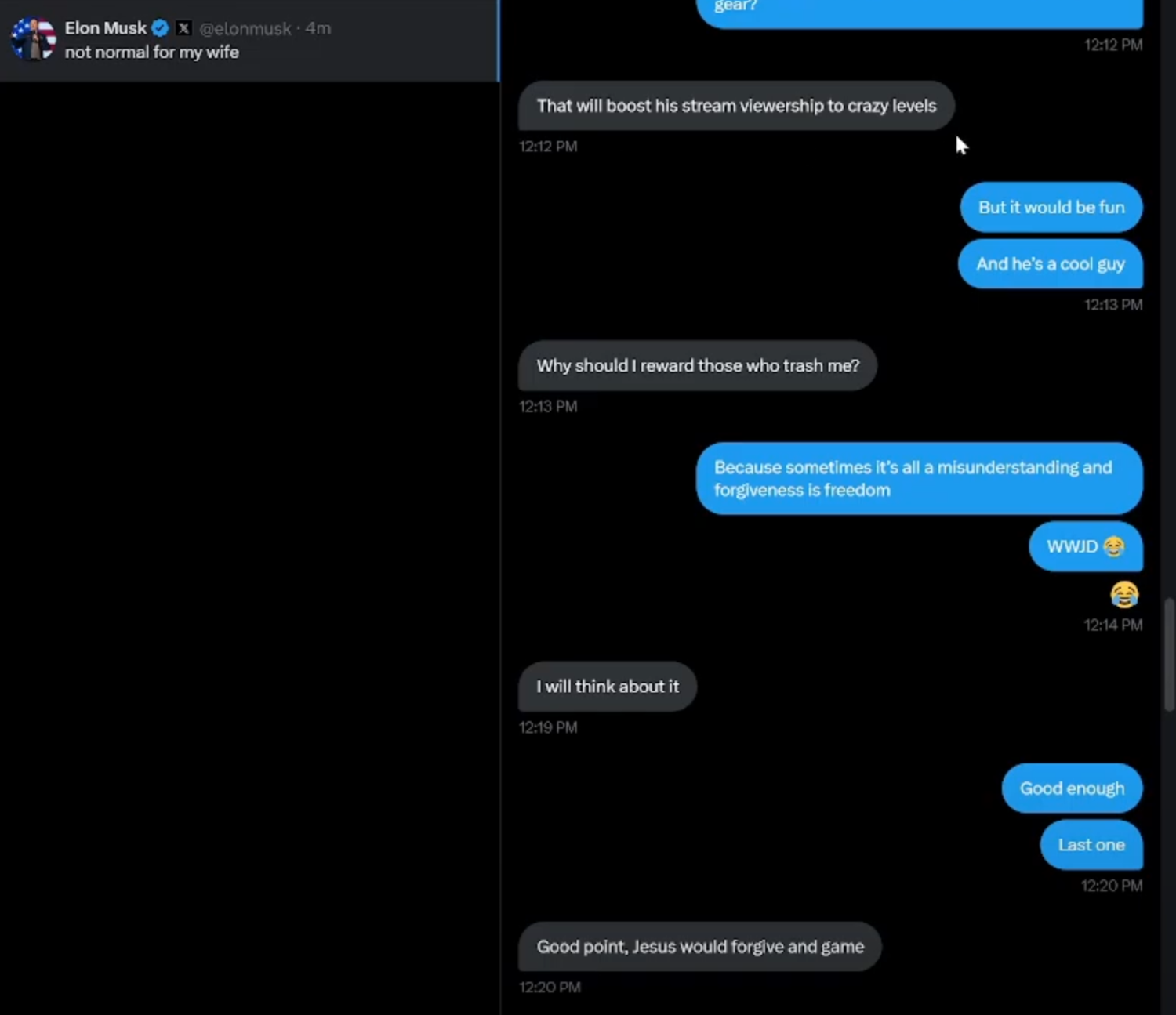1176x1015 pixels.
Task: Click the 'Good enough' sent message
Action: [x=1071, y=788]
